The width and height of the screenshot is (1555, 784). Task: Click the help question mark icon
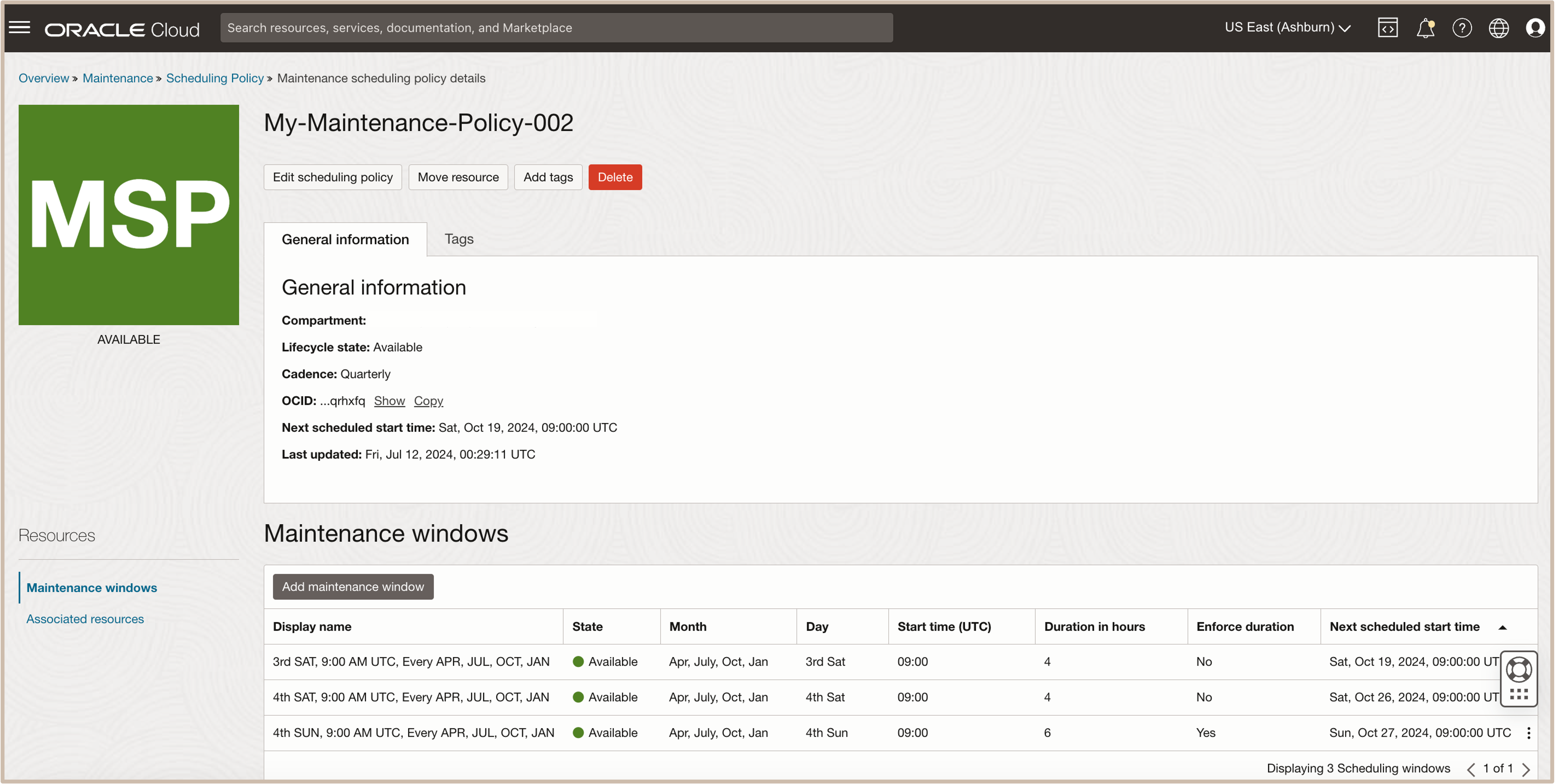[x=1461, y=28]
